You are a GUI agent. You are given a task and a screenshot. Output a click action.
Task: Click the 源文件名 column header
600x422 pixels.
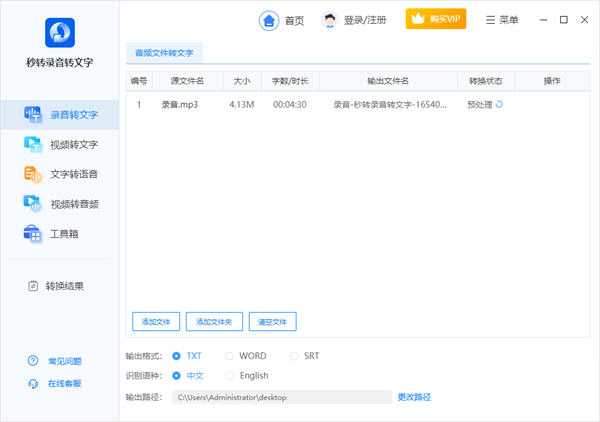pyautogui.click(x=187, y=81)
